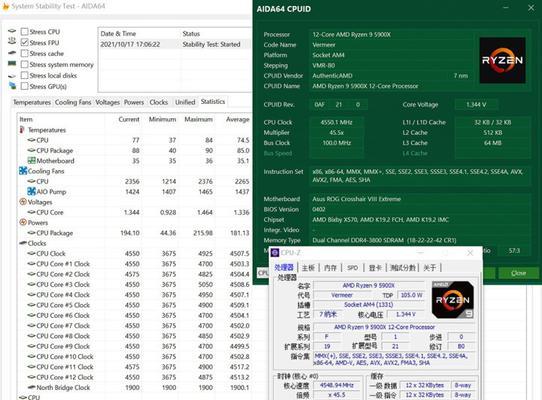This screenshot has height=400, width=542.
Task: Click the Close button in the AIDA64 CPUID window
Action: [518, 273]
